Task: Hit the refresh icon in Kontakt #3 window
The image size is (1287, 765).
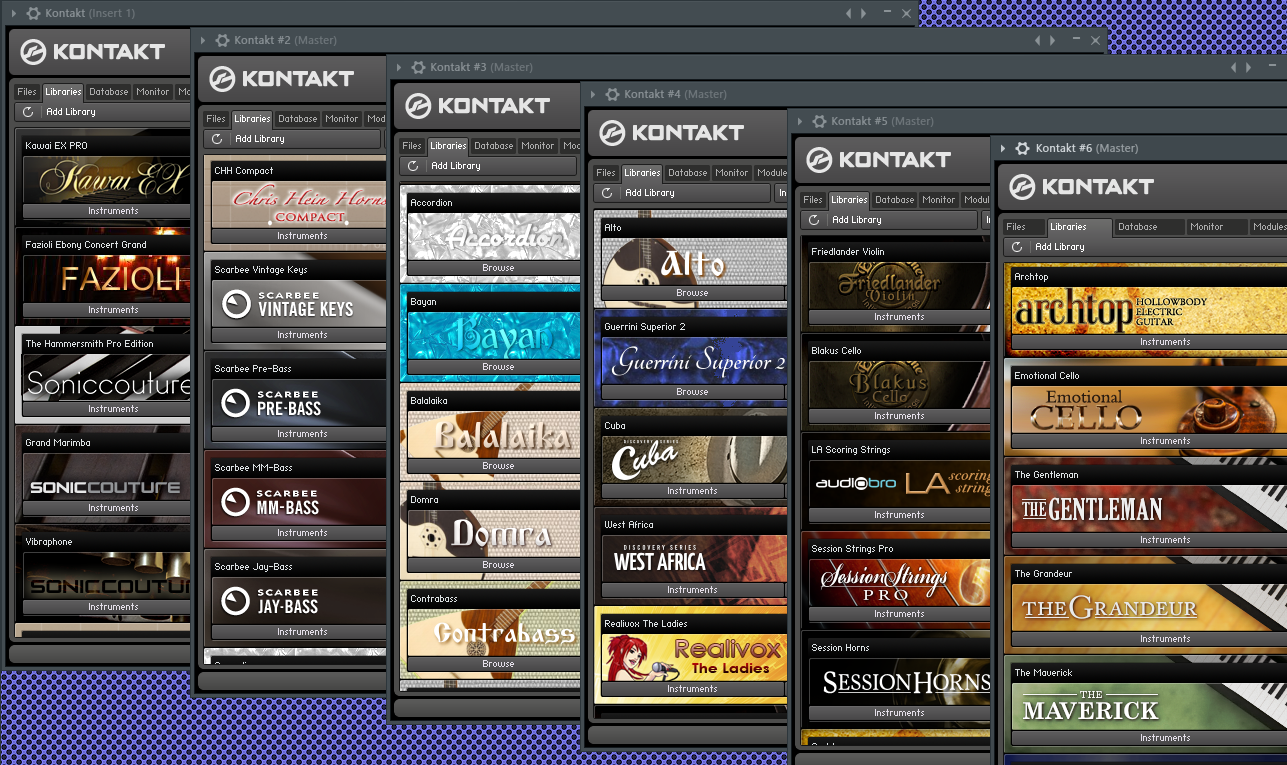Action: click(412, 166)
